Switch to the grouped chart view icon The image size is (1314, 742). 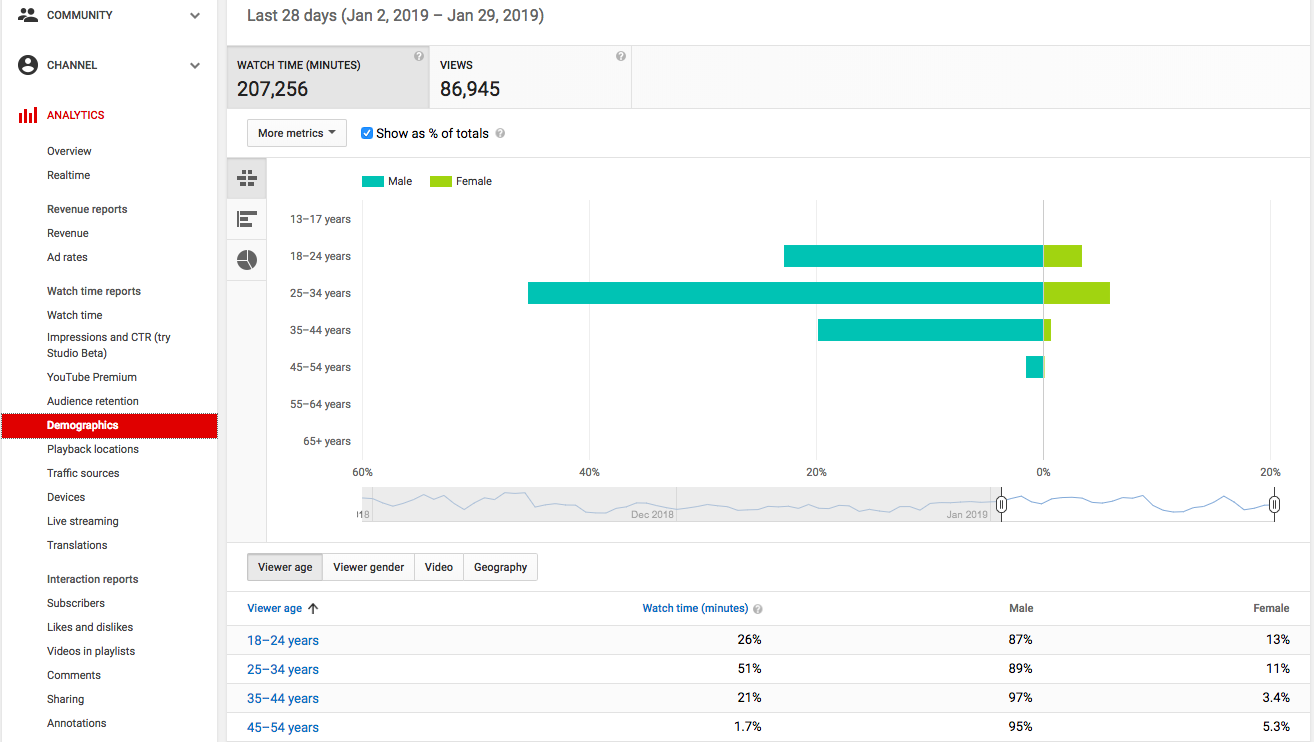(x=246, y=178)
